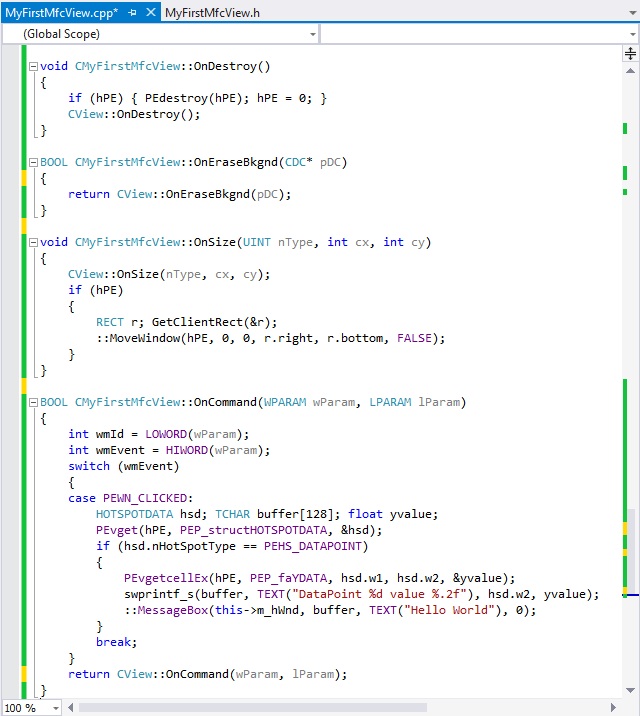Collapse the OnCommand function block
This screenshot has width=640, height=716.
(33, 403)
